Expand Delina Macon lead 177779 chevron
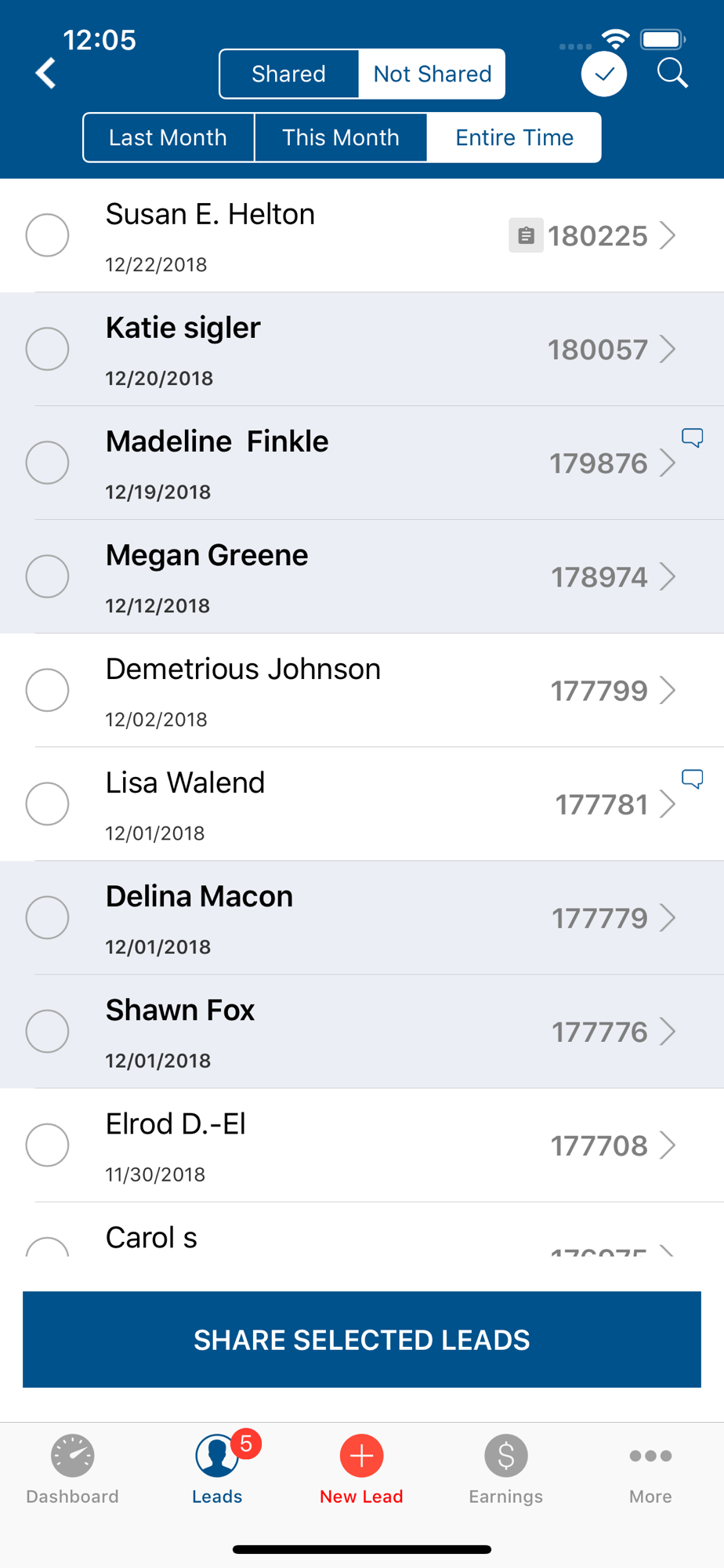Image resolution: width=724 pixels, height=1568 pixels. (x=668, y=917)
